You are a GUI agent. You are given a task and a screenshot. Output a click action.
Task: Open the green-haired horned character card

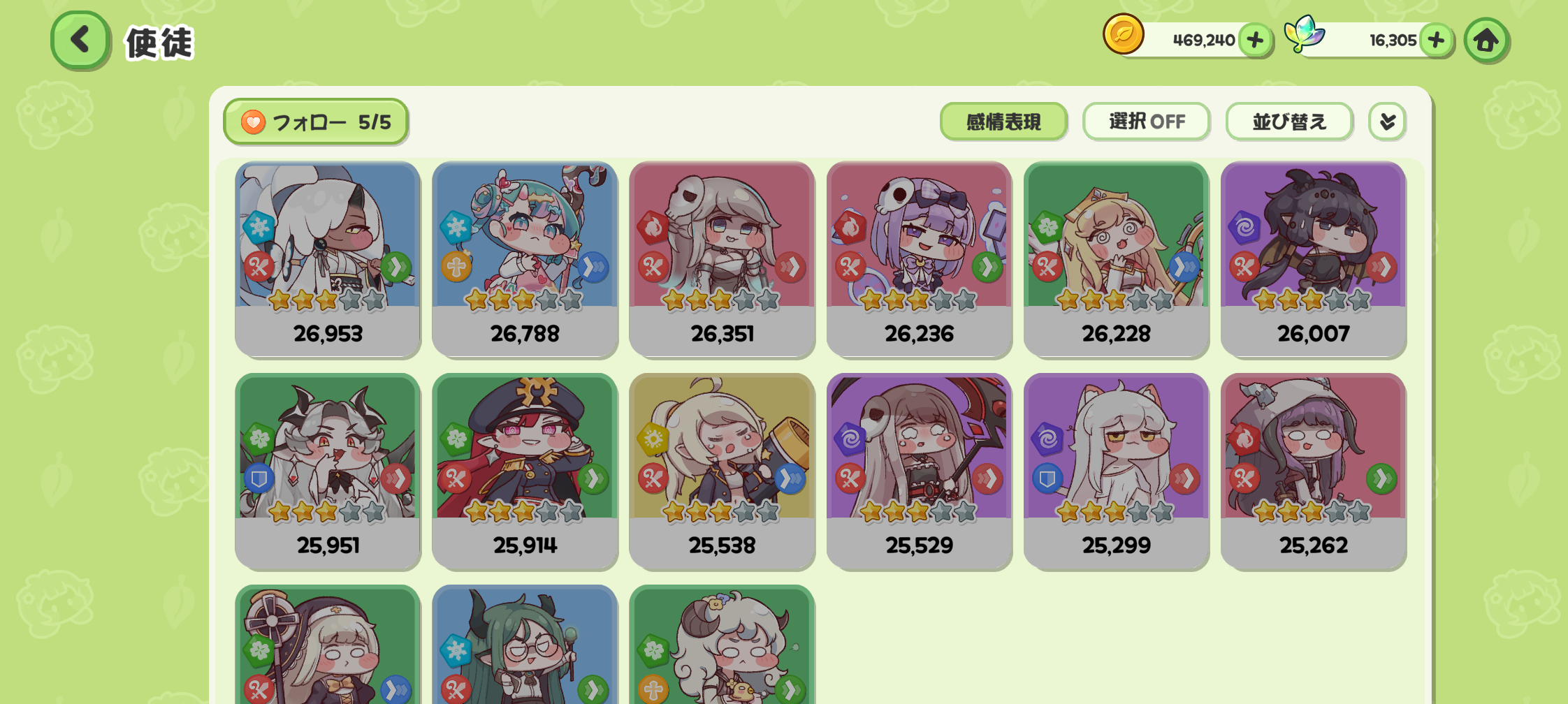coord(525,645)
